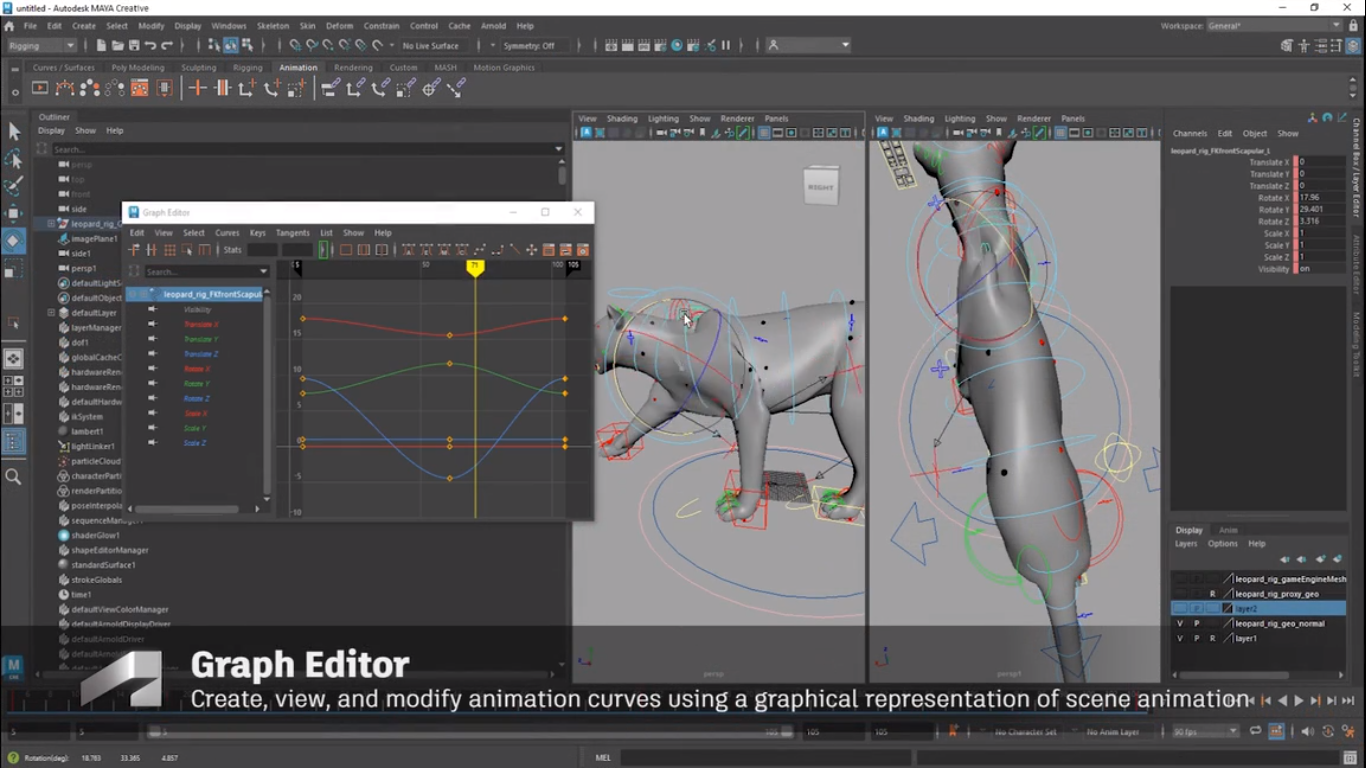Click Insert Keys tool in Graph Editor
The image size is (1366, 768).
152,250
